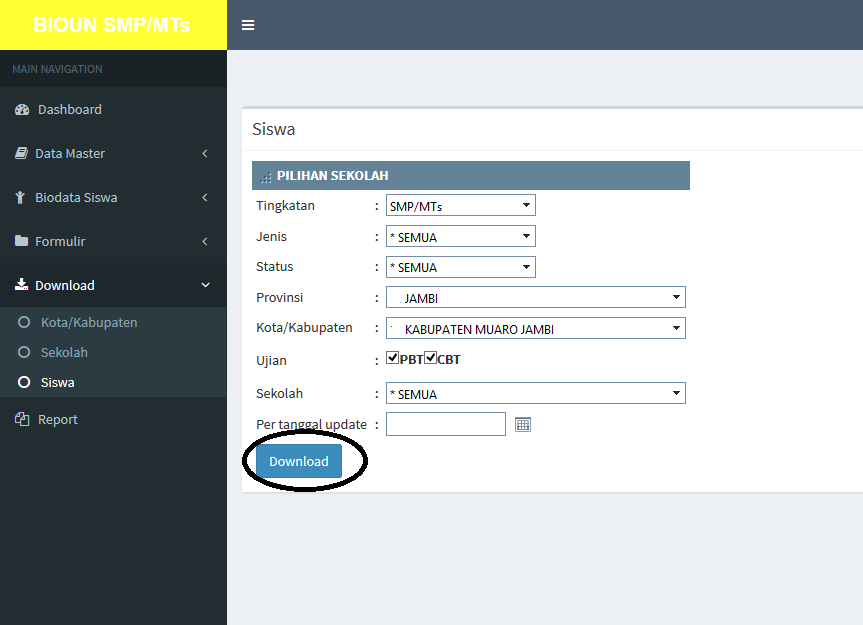Click the Pilihan Sekolah header icon
This screenshot has height=625, width=863.
click(266, 177)
